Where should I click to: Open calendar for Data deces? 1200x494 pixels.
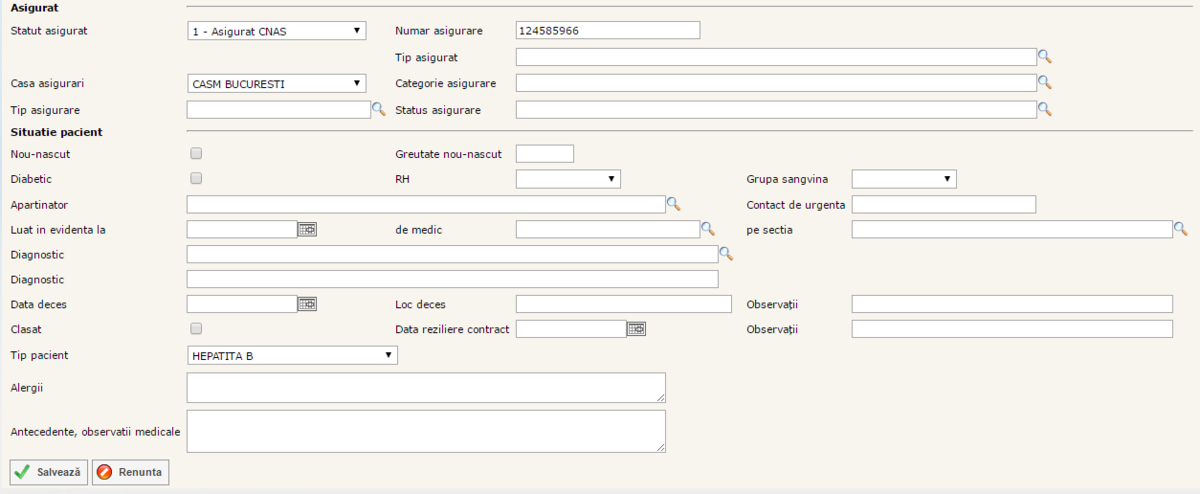click(307, 304)
